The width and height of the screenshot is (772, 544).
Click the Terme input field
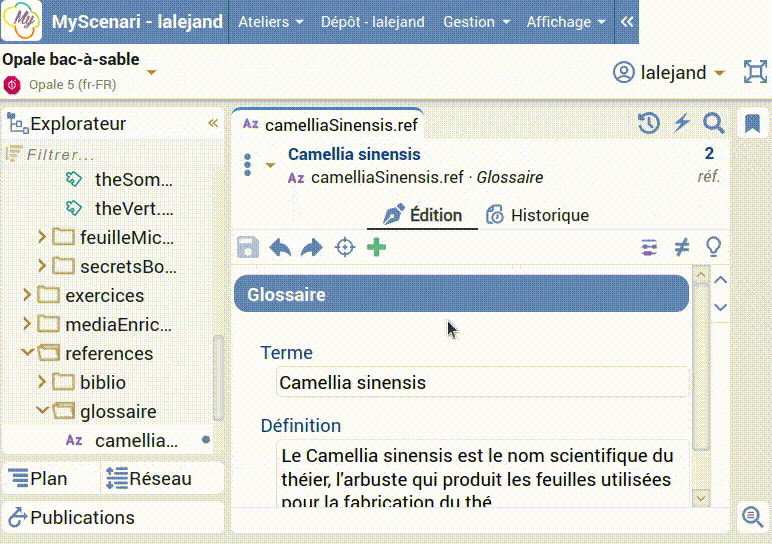tap(482, 382)
